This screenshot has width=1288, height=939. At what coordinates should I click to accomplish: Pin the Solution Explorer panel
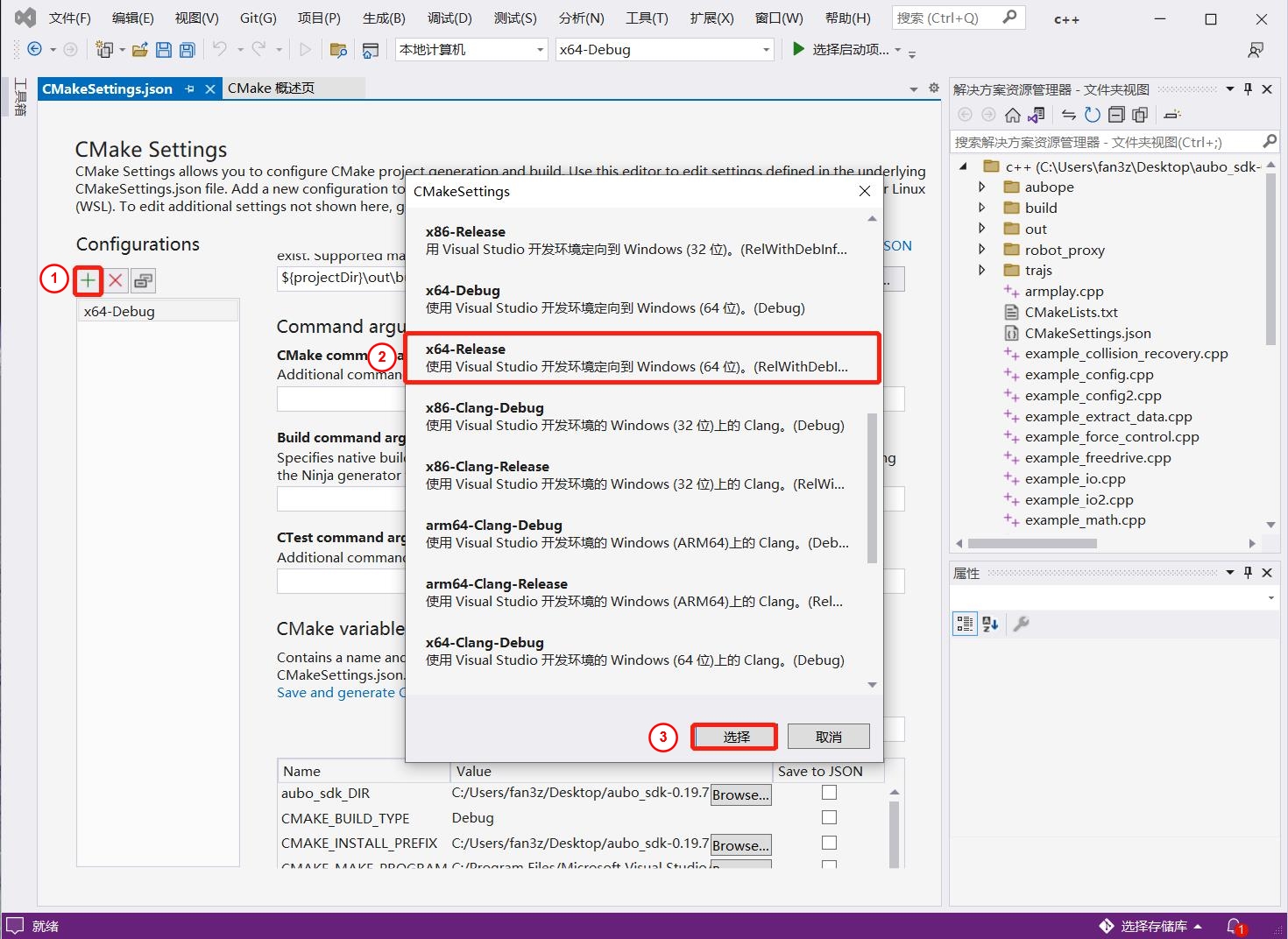pos(1249,89)
